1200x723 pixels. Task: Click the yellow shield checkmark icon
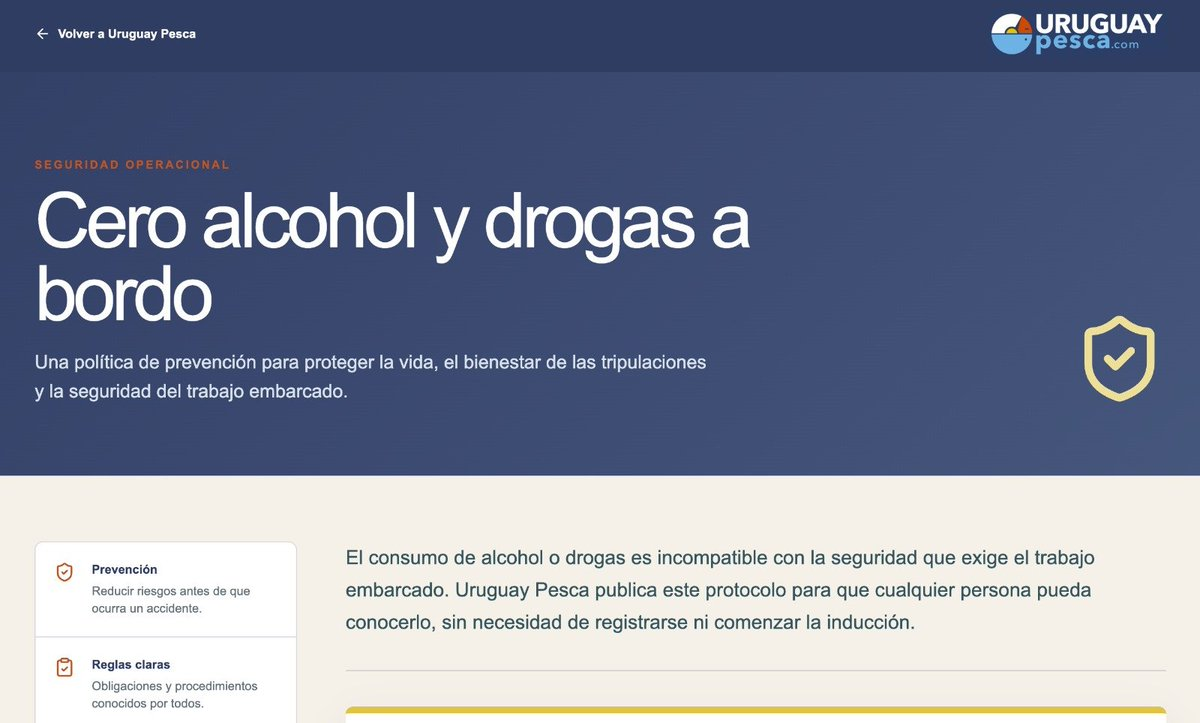[x=1119, y=358]
